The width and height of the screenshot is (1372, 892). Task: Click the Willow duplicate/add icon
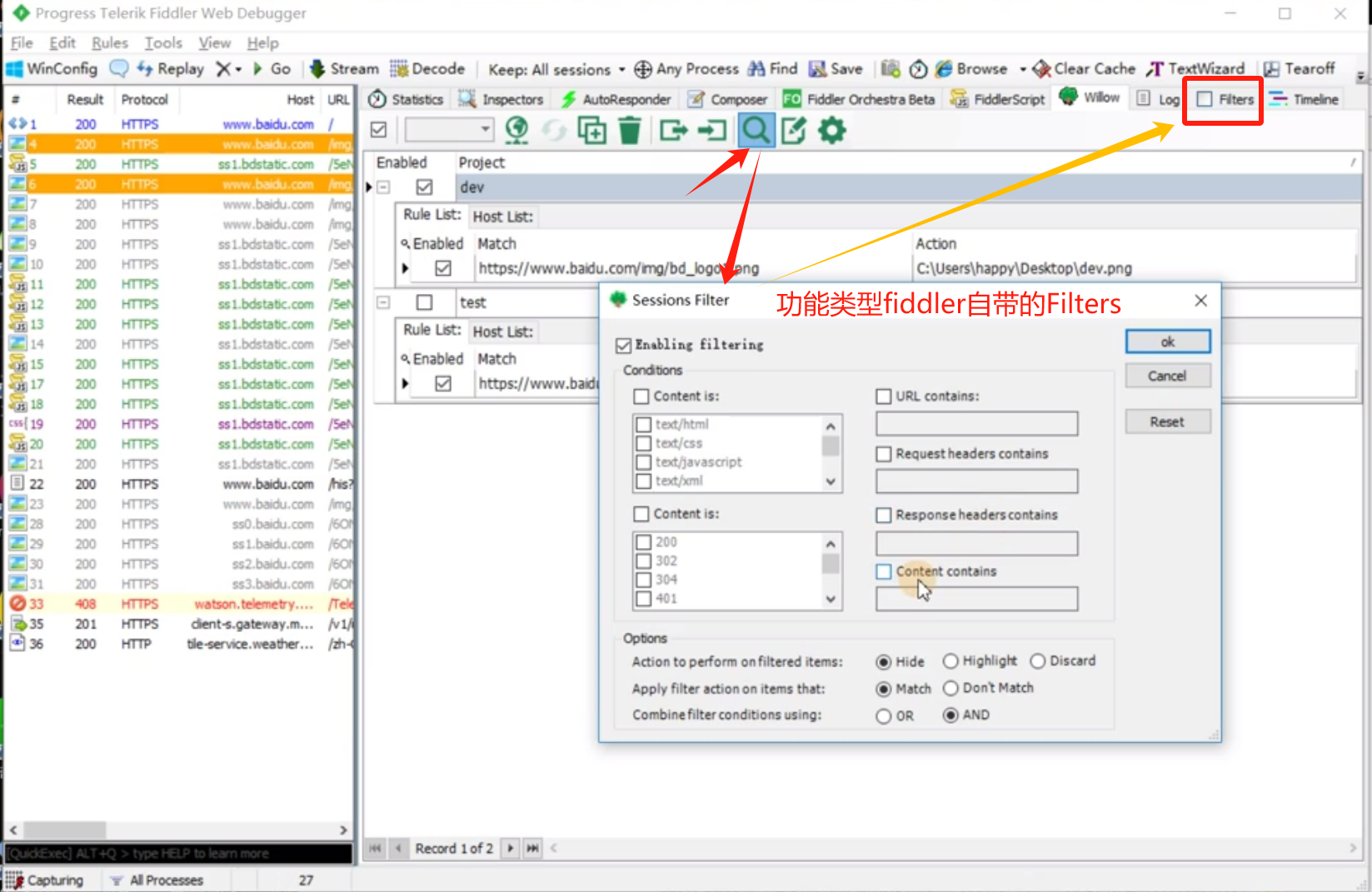point(591,130)
